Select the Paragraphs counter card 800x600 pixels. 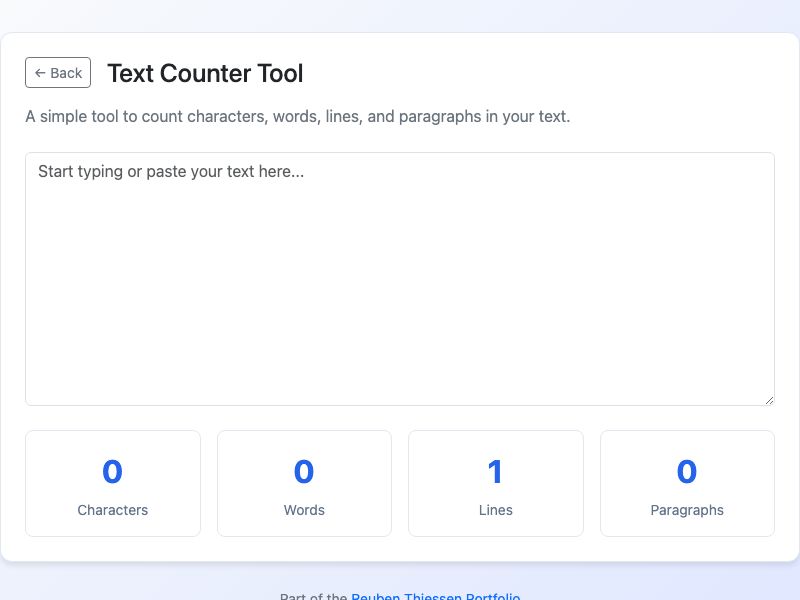click(687, 483)
